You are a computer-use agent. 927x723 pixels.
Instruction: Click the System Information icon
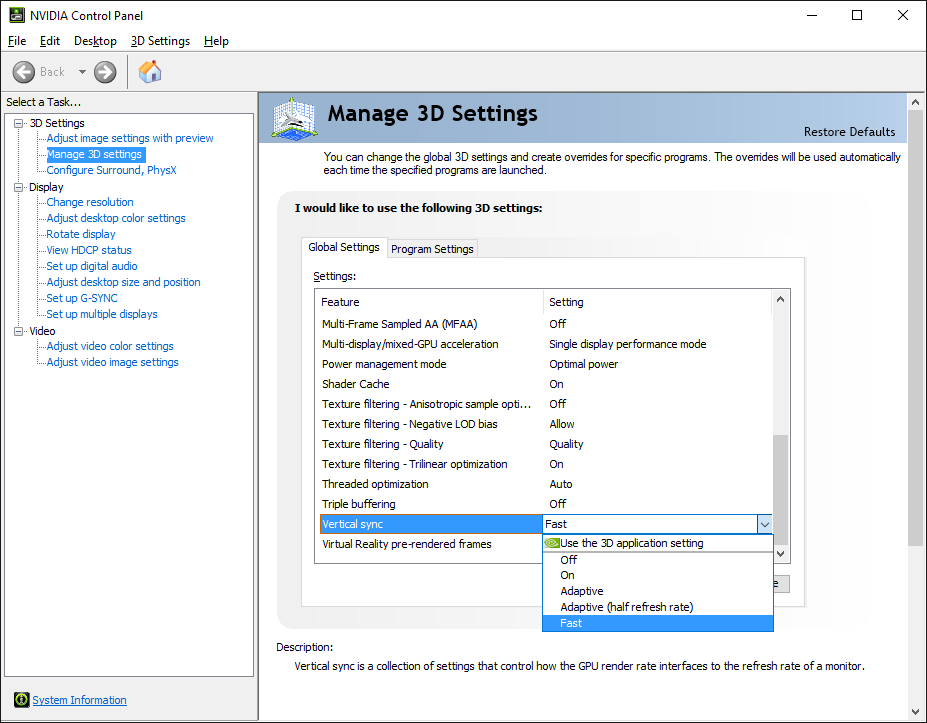21,700
